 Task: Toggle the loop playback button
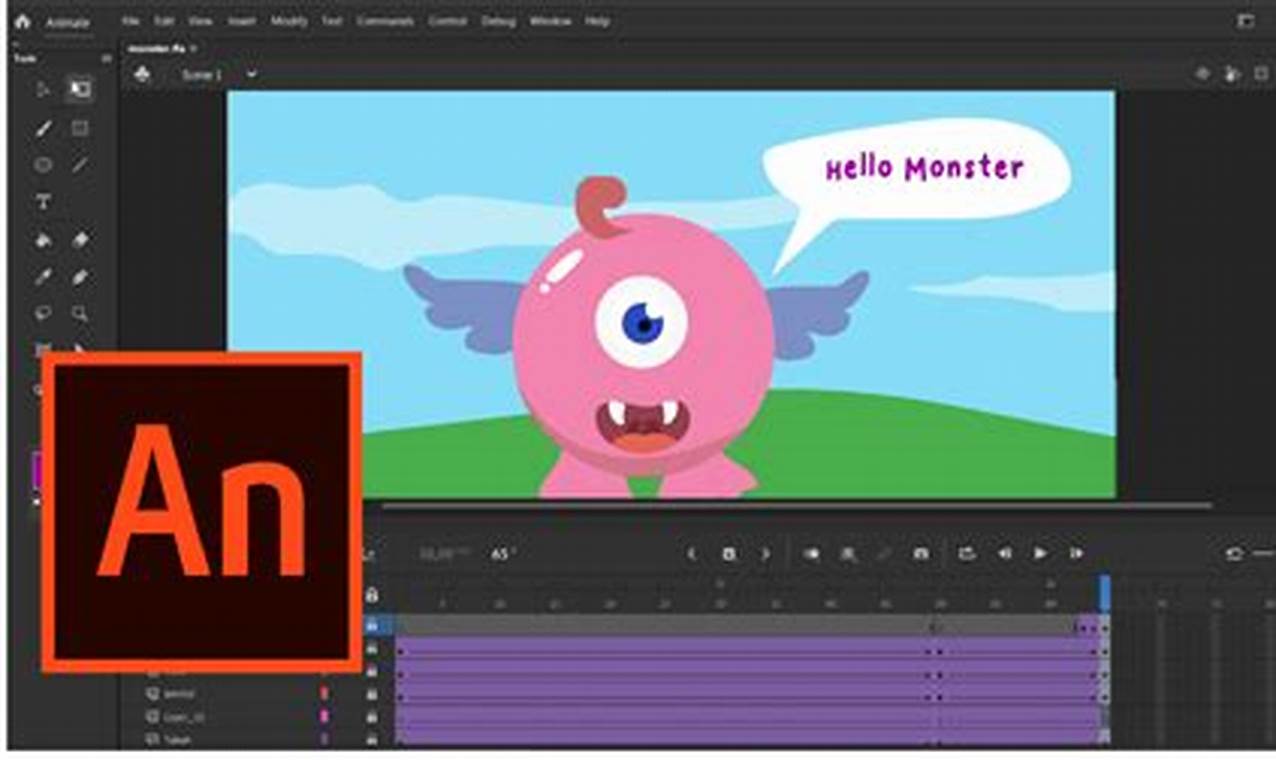[966, 553]
